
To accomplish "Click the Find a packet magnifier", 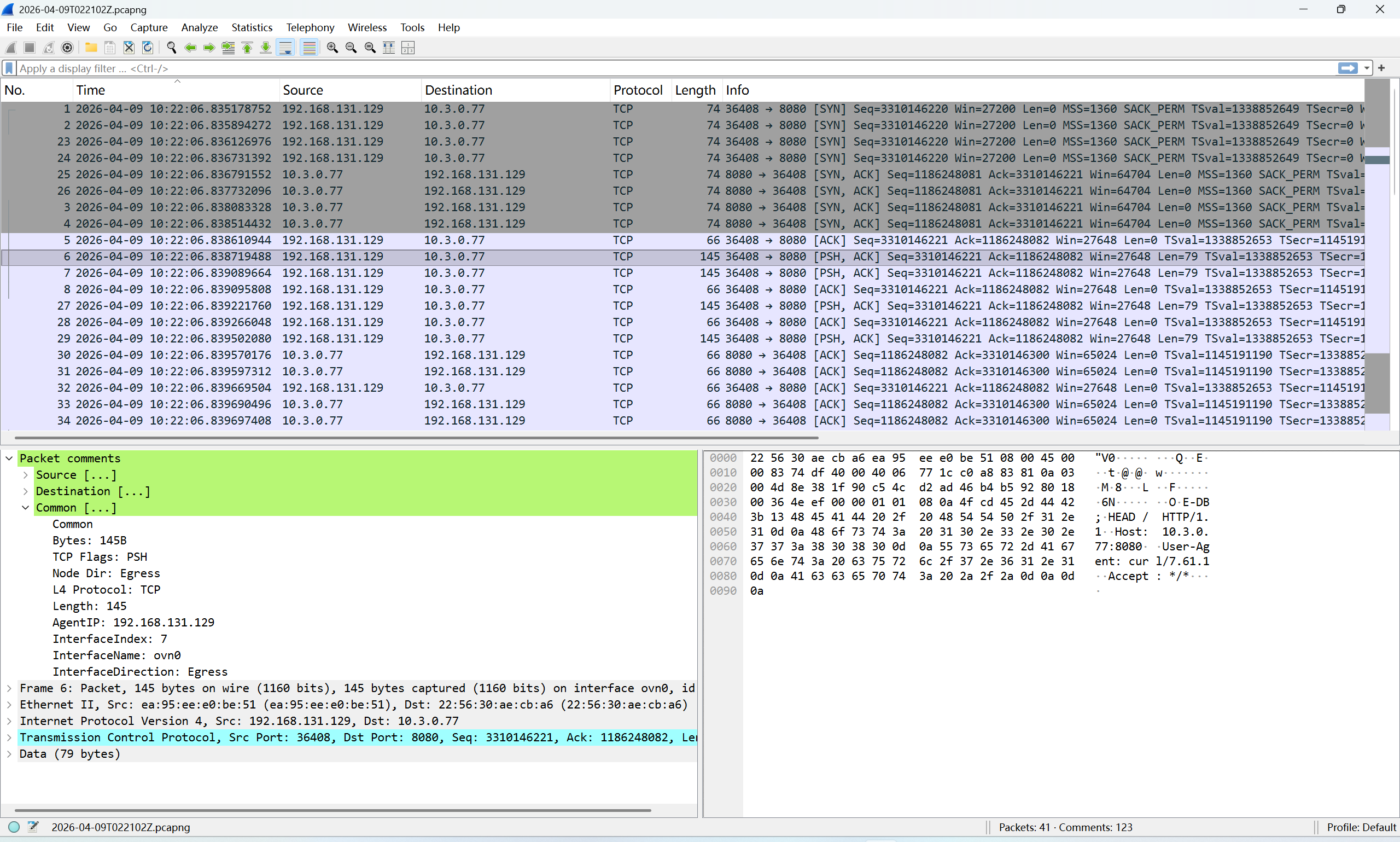I will tap(171, 48).
